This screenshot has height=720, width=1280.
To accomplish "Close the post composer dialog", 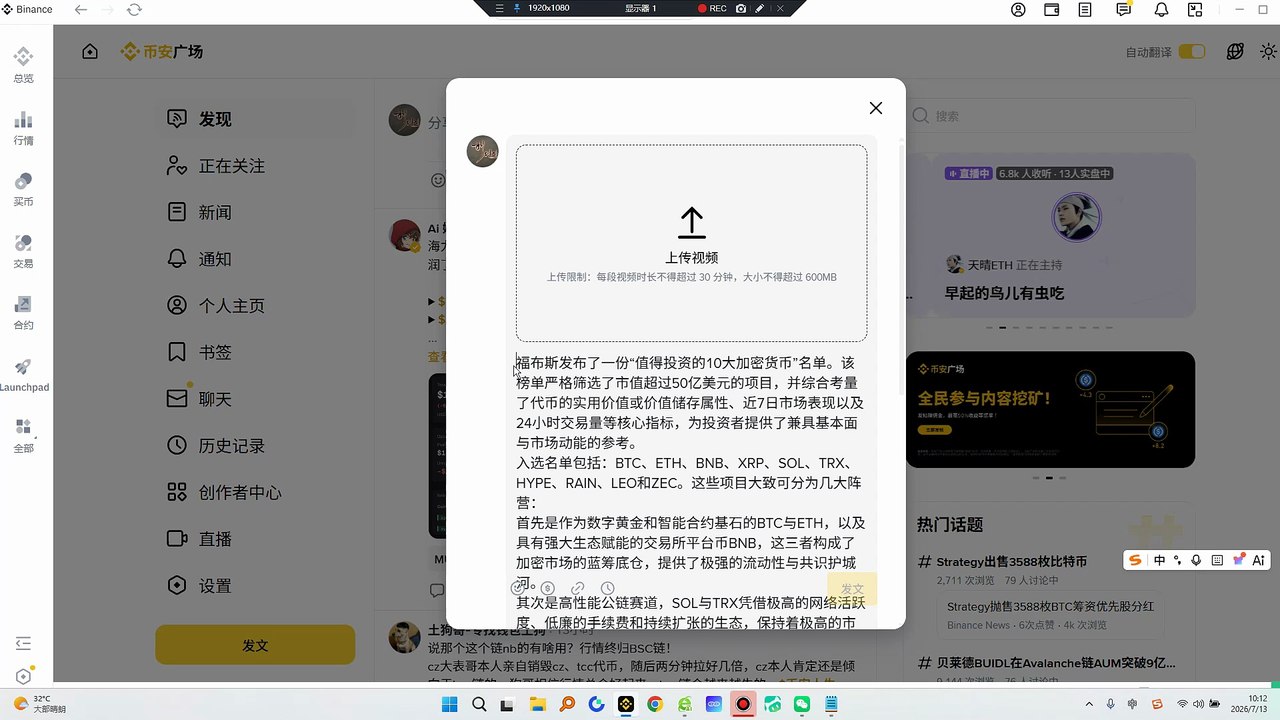I will click(876, 108).
